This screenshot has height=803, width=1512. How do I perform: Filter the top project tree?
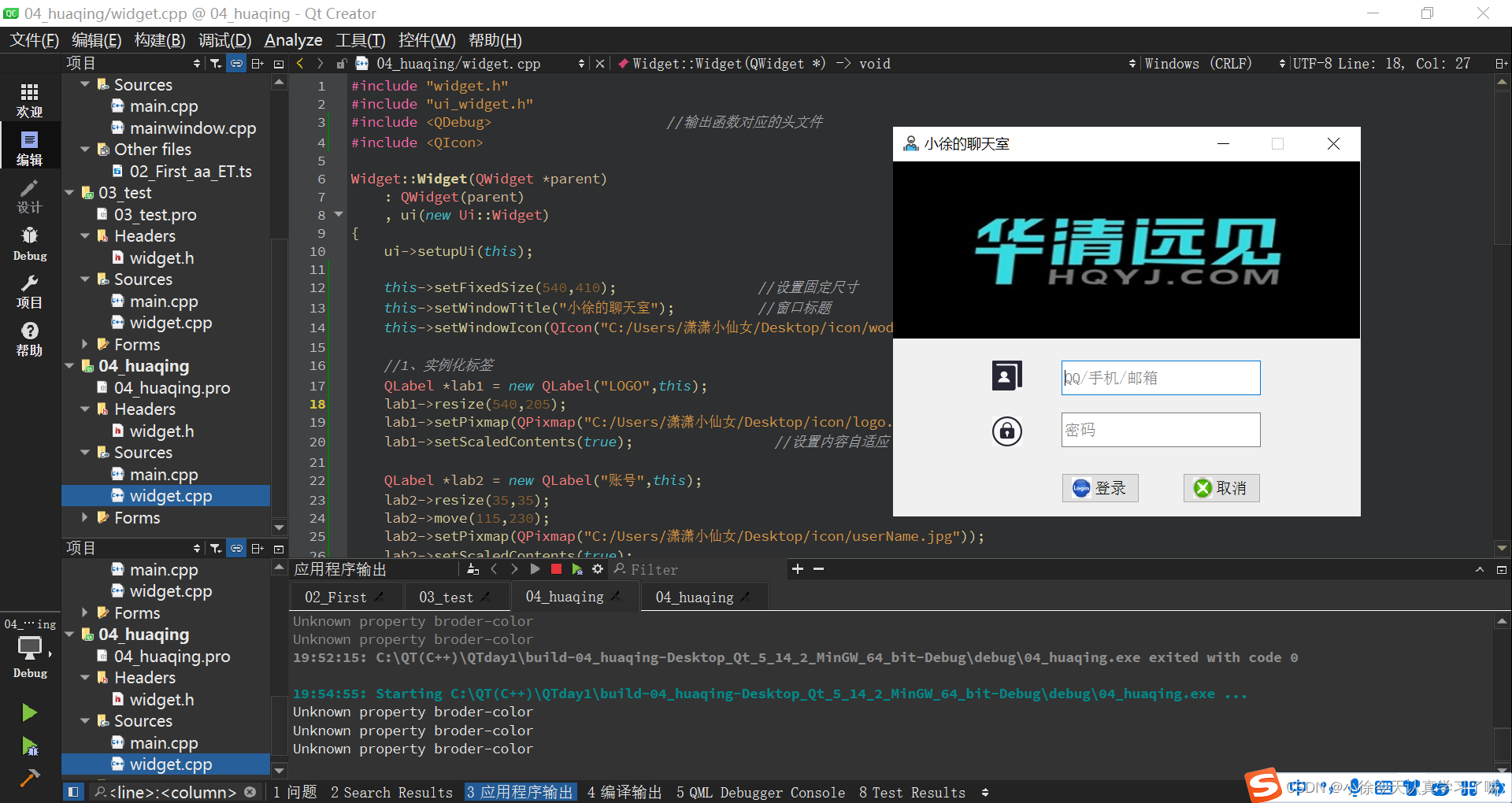pos(216,63)
